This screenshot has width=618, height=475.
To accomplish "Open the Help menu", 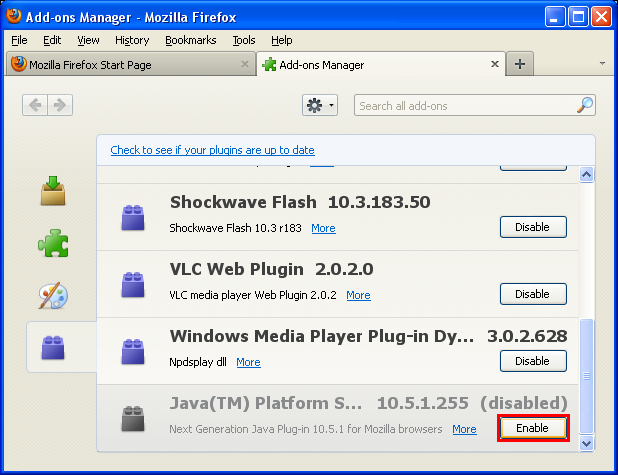I will click(x=282, y=40).
